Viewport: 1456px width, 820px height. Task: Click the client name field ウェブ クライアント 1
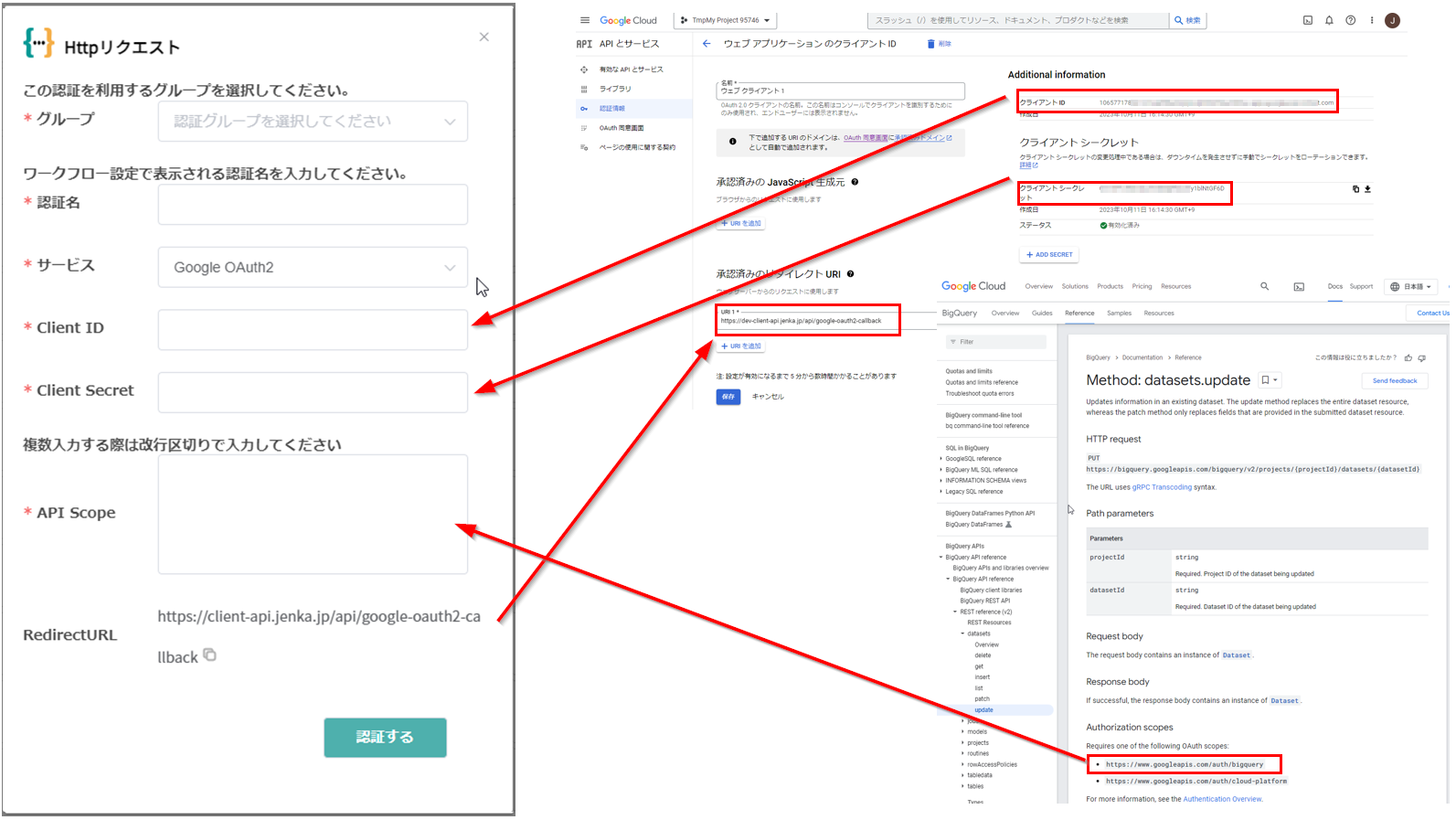coord(840,91)
